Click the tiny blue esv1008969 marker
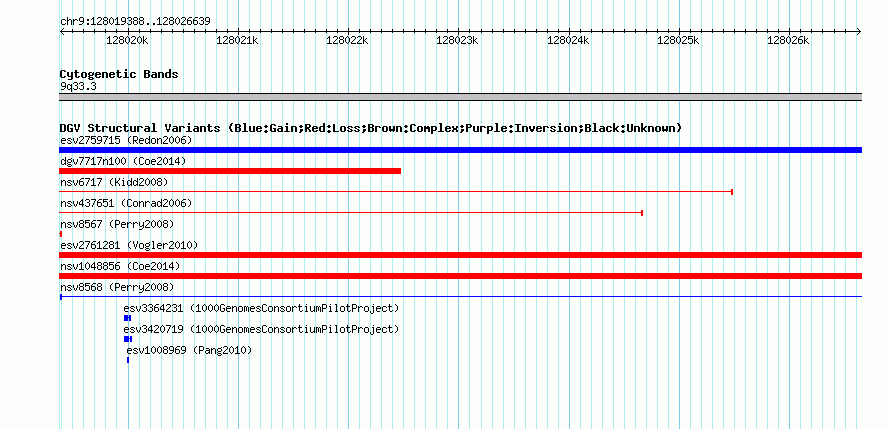Viewport: 890px width, 429px height. (128, 360)
